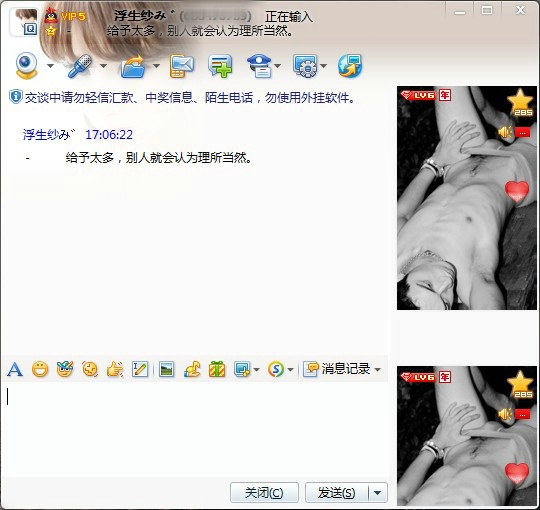Click the red heart on lower QQ show
Screen dimensions: 540x510
click(x=517, y=473)
